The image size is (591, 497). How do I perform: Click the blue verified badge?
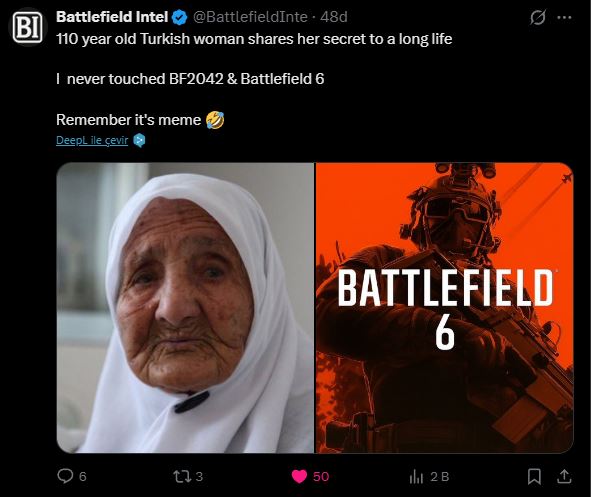point(179,18)
